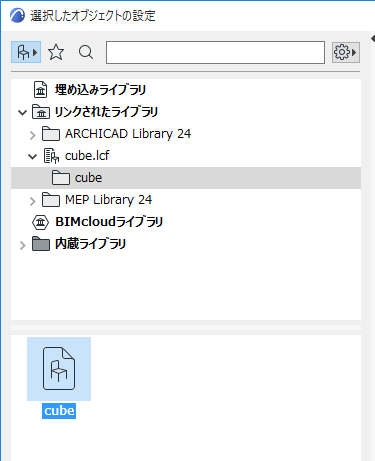Screen dimensions: 375x461
Task: Collapse the リンクされたライブラリ node
Action: pos(22,112)
